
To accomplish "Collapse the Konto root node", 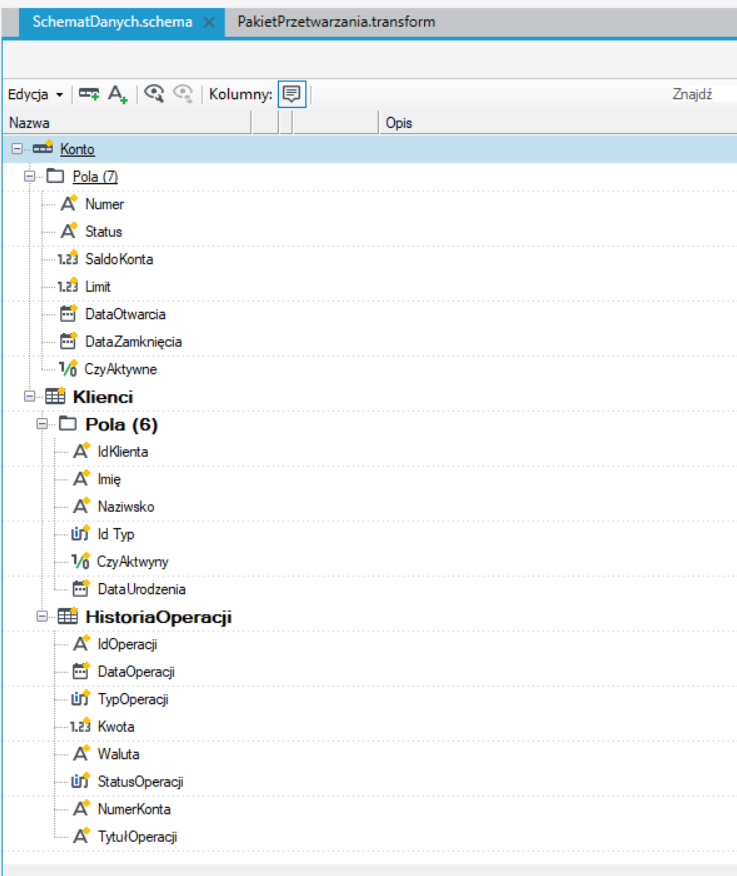I will point(17,149).
